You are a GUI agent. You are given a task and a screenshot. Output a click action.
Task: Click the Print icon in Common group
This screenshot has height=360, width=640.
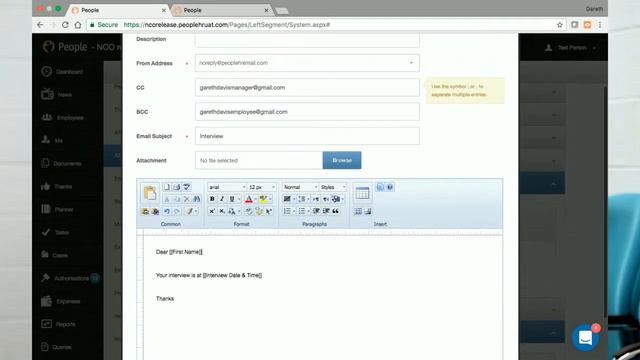point(176,187)
